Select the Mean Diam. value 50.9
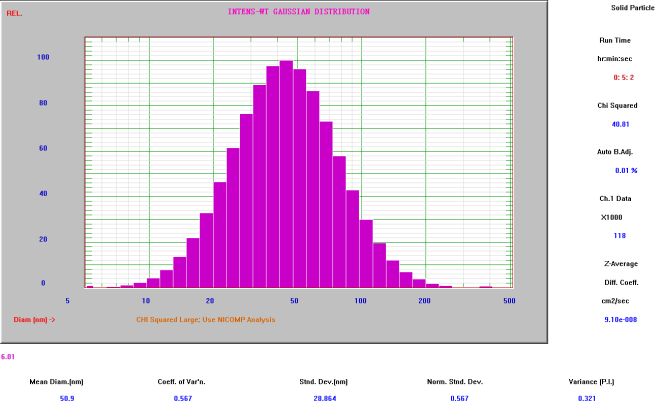This screenshot has width=662, height=406. pyautogui.click(x=68, y=397)
